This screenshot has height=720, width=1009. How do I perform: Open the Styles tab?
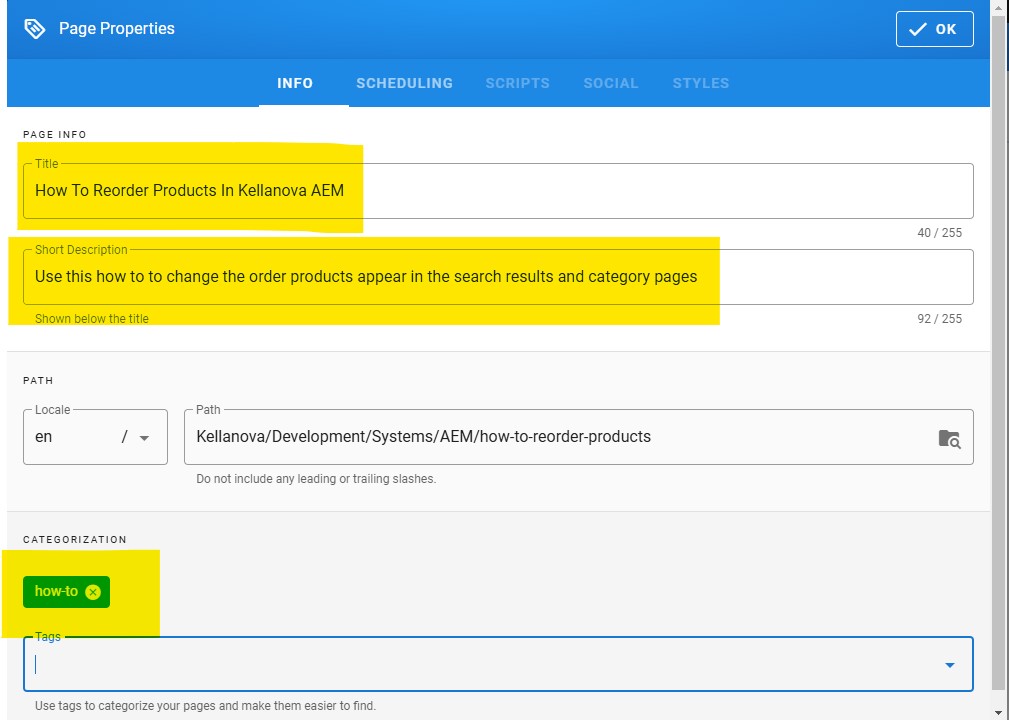(700, 83)
